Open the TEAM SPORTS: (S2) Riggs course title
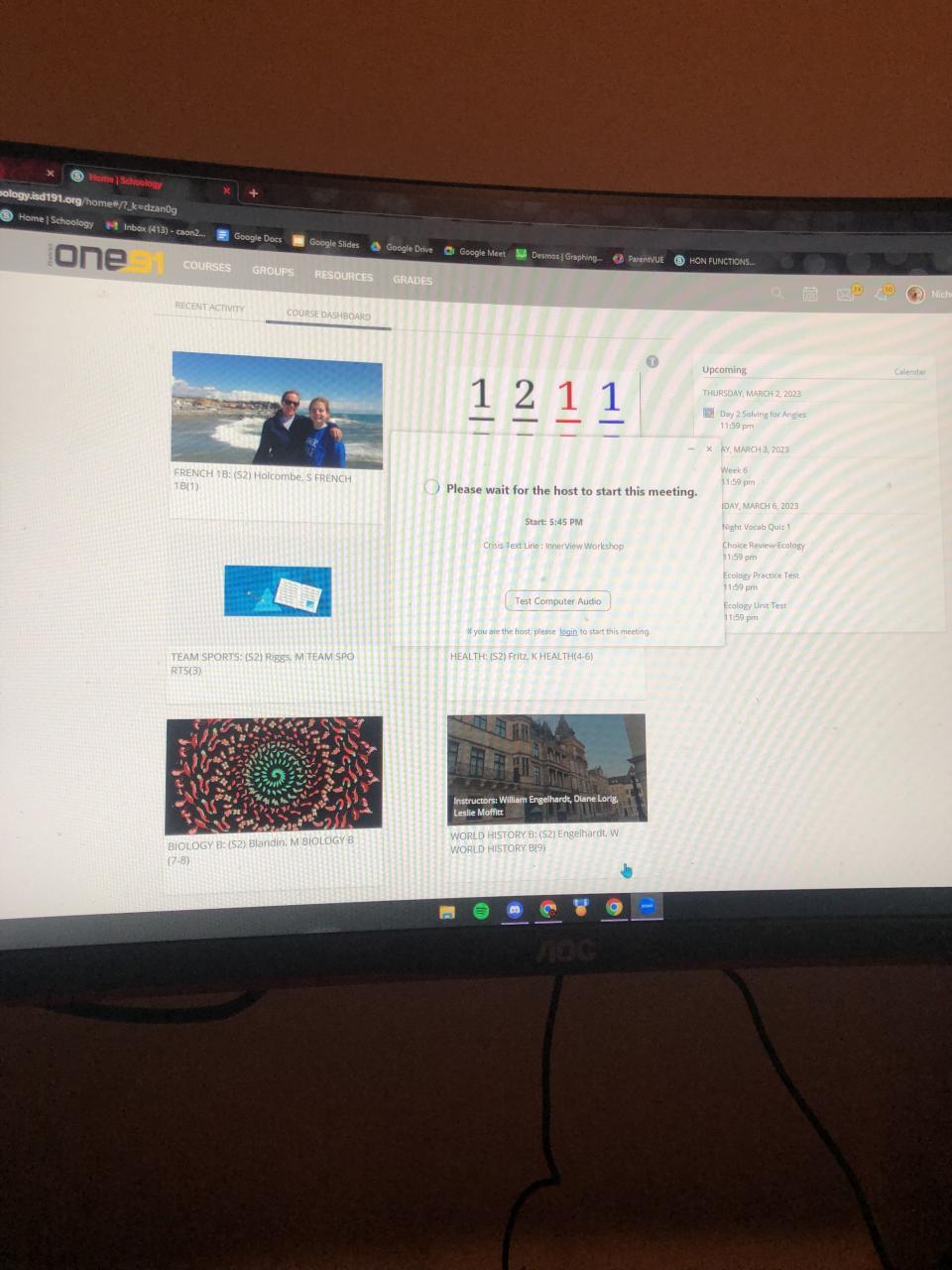Image resolution: width=952 pixels, height=1270 pixels. [262, 663]
